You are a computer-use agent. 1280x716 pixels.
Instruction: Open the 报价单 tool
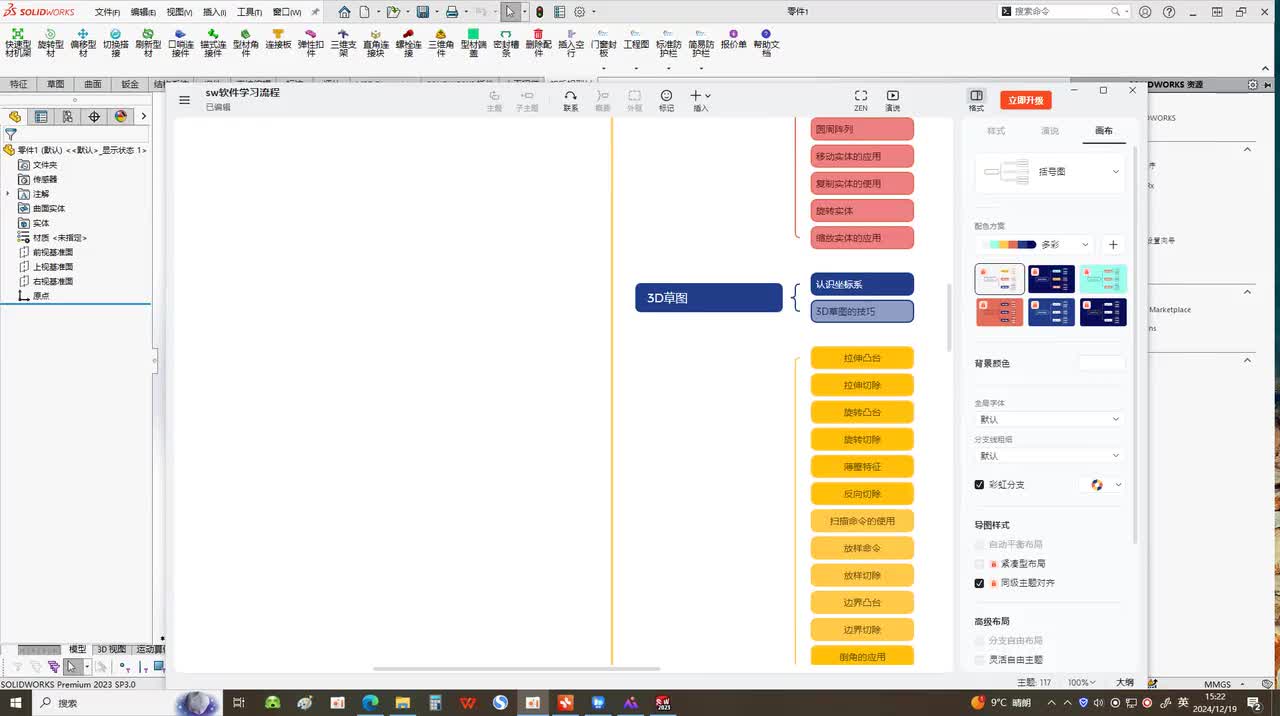[x=734, y=40]
